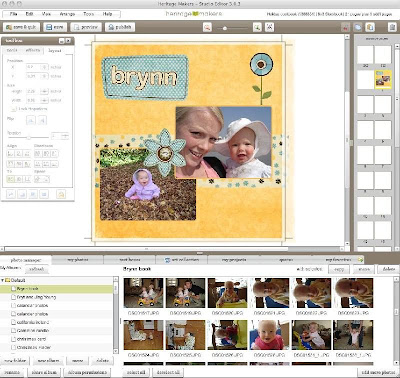This screenshot has width=400, height=378.
Task: Click the copy pages icon in top-right toolbar
Action: 370,27
